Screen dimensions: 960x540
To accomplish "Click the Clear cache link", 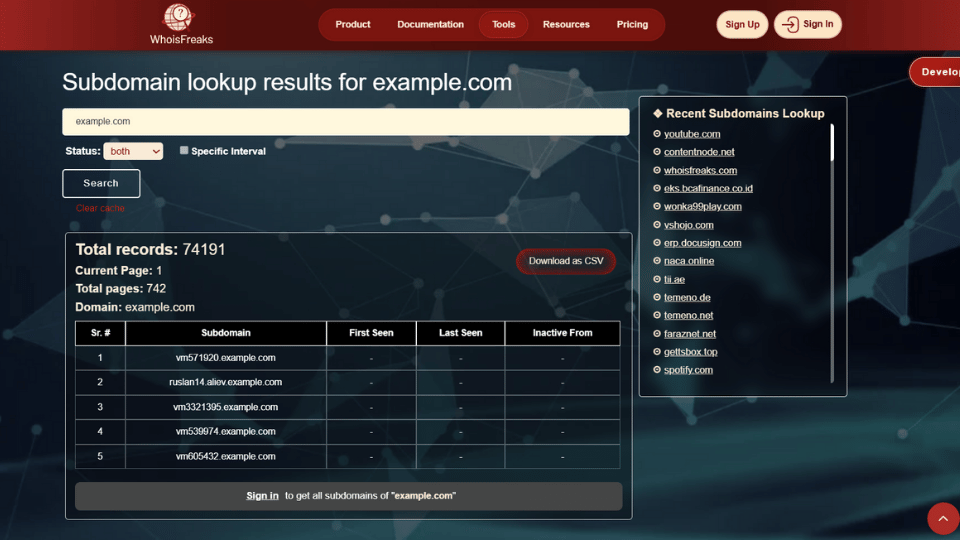I will tap(100, 208).
